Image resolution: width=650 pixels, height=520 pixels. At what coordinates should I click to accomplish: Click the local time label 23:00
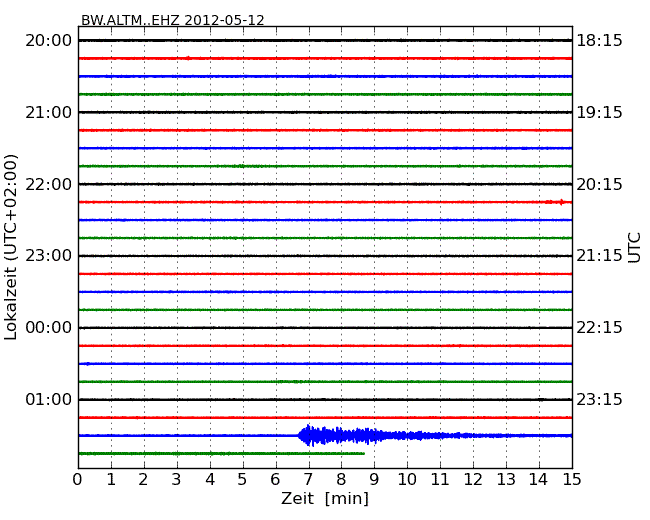tap(49, 256)
